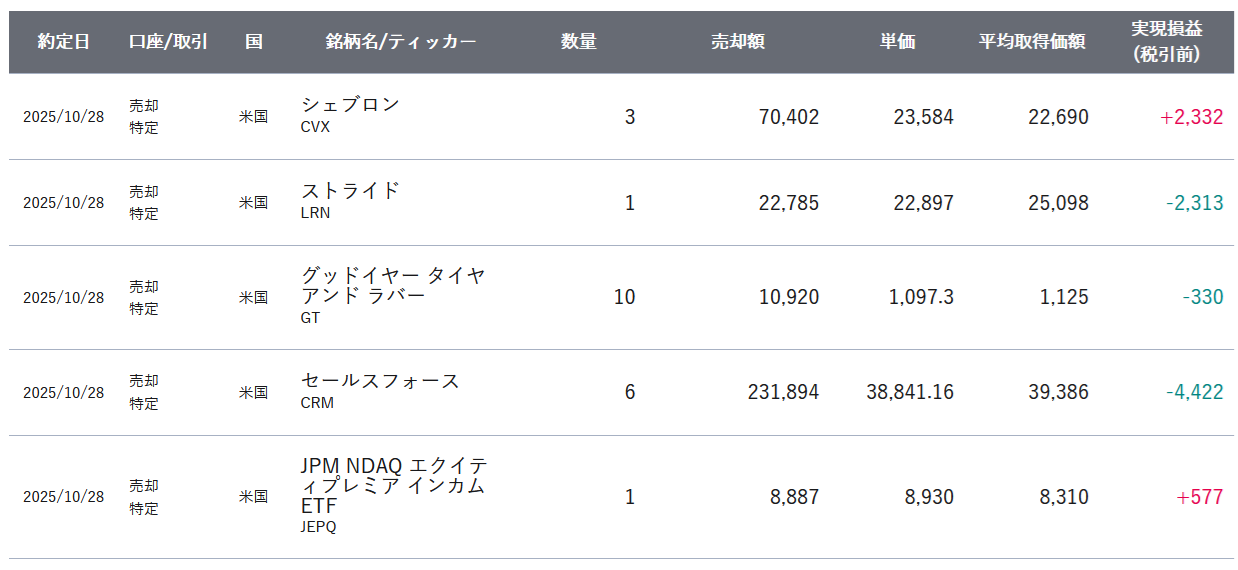
Task: Select the LRN ticker symbol
Action: [315, 213]
